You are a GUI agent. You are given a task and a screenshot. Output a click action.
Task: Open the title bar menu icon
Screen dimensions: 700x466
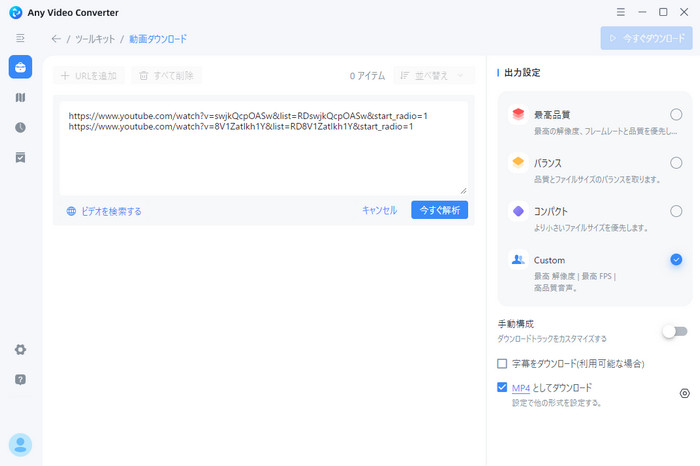pyautogui.click(x=621, y=12)
